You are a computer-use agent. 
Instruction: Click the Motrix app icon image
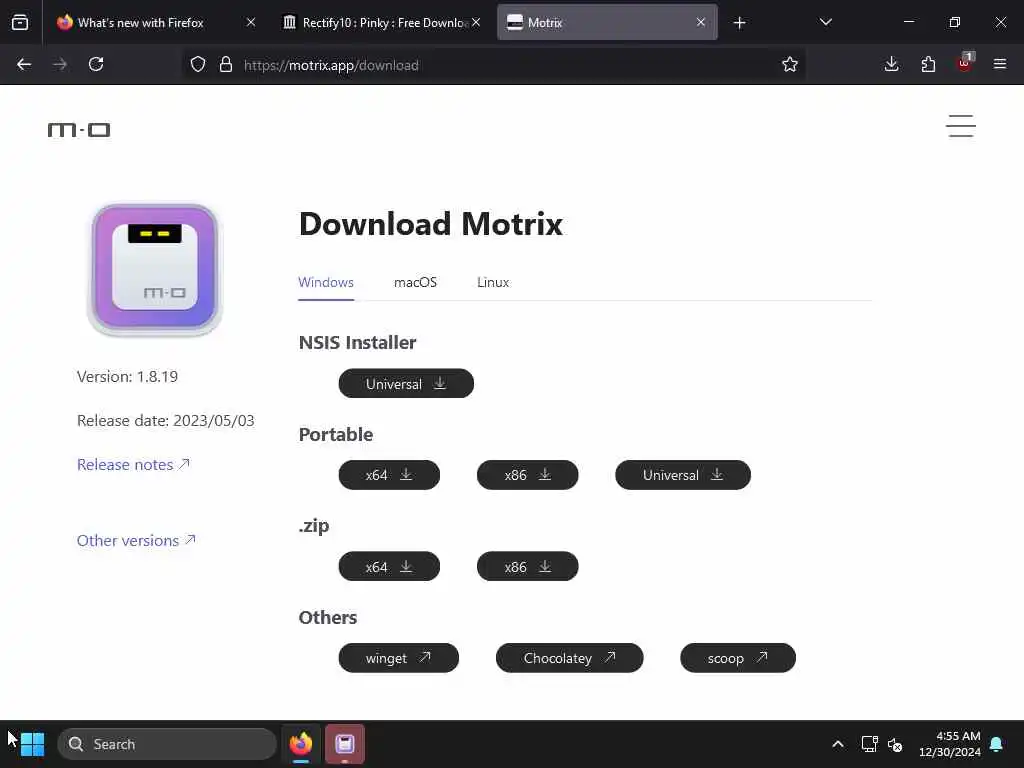155,269
